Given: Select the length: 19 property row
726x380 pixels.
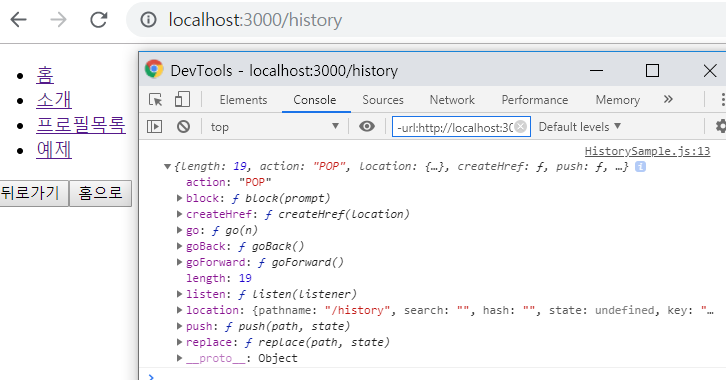Looking at the screenshot, I should tap(219, 278).
